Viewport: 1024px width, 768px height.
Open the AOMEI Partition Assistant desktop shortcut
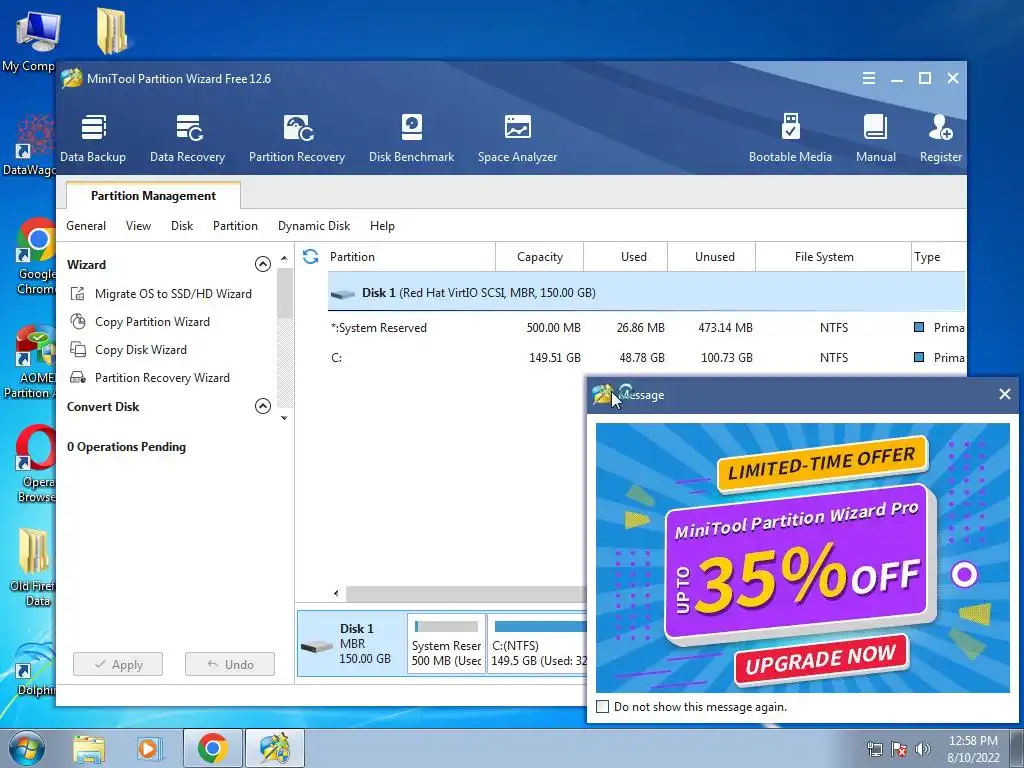pyautogui.click(x=29, y=362)
